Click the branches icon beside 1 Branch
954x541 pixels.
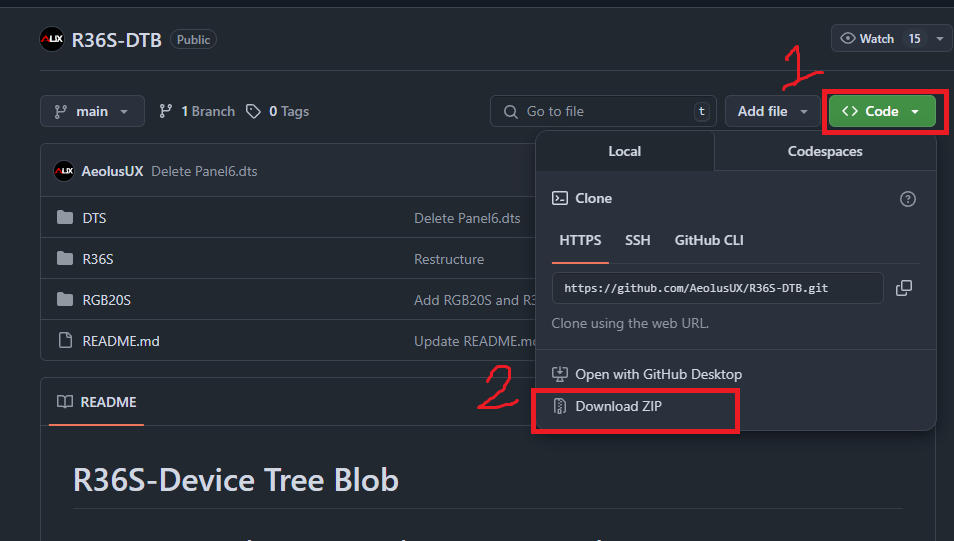tap(165, 111)
